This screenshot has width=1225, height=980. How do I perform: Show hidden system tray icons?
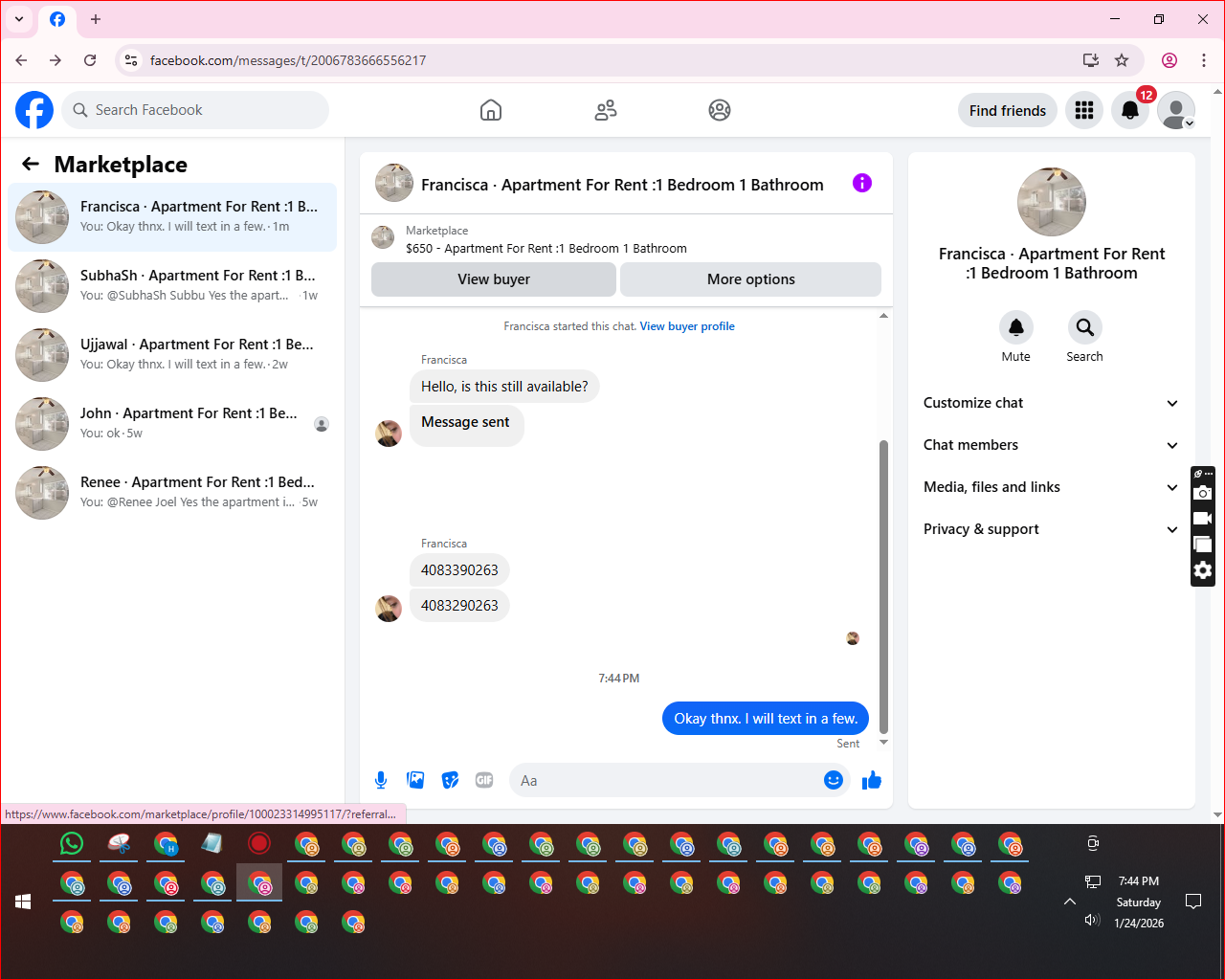(x=1070, y=902)
